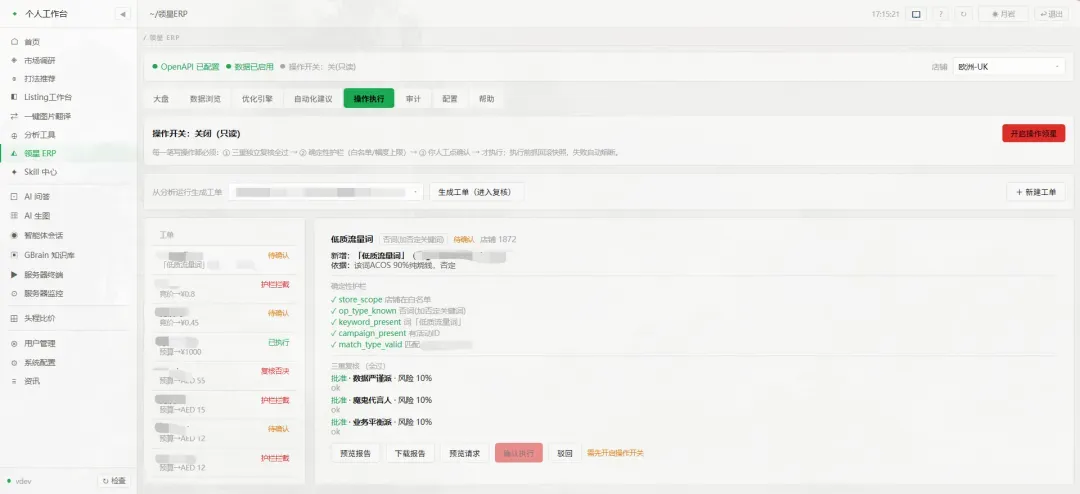Viewport: 1080px width, 494px height.
Task: Click the red 开启操作领星 button
Action: coord(1033,134)
